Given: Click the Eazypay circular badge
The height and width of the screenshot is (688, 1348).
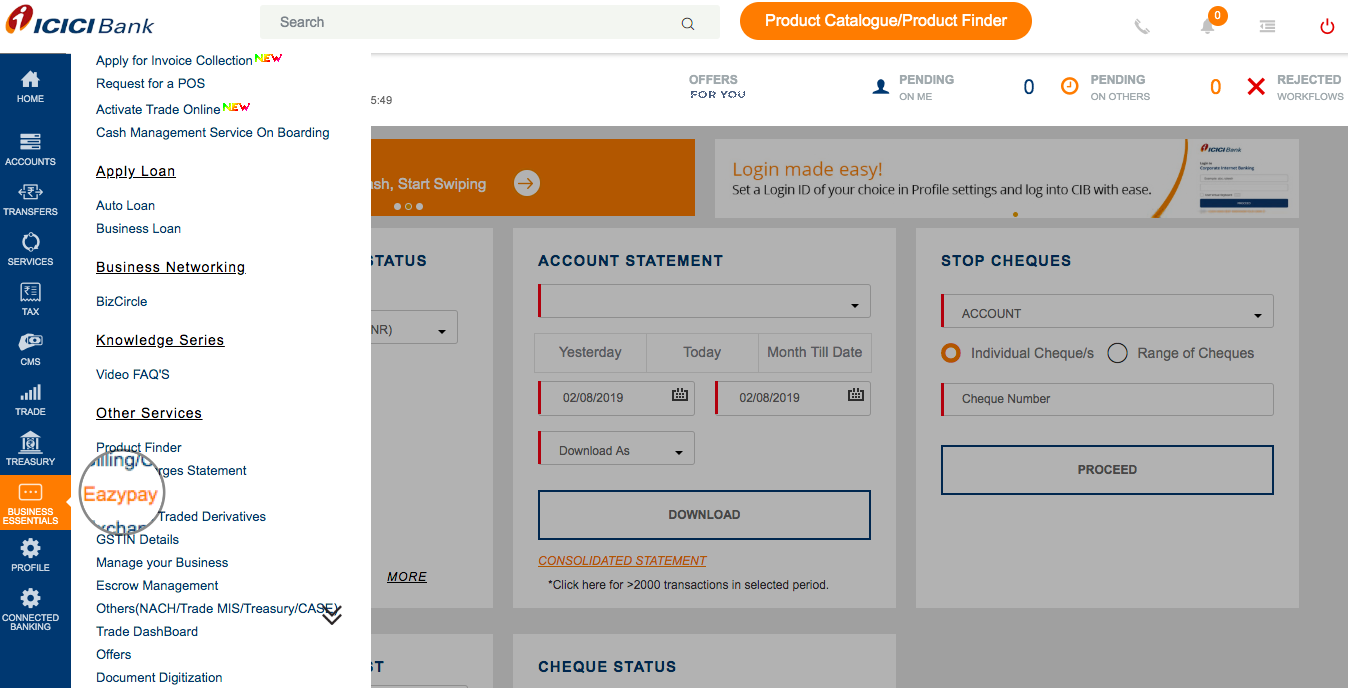Looking at the screenshot, I should point(121,492).
